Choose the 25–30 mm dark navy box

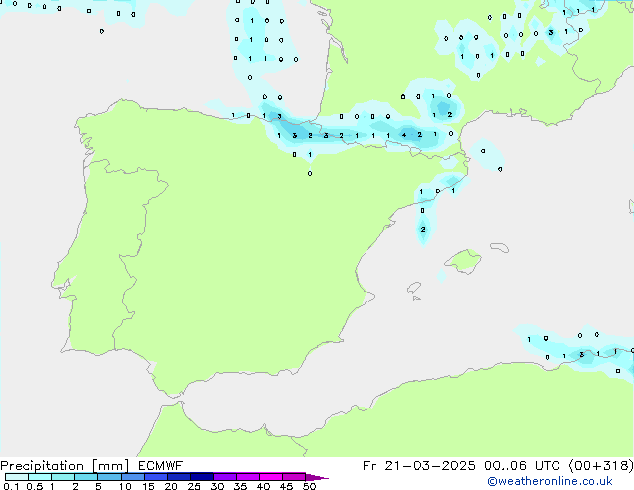pyautogui.click(x=202, y=477)
